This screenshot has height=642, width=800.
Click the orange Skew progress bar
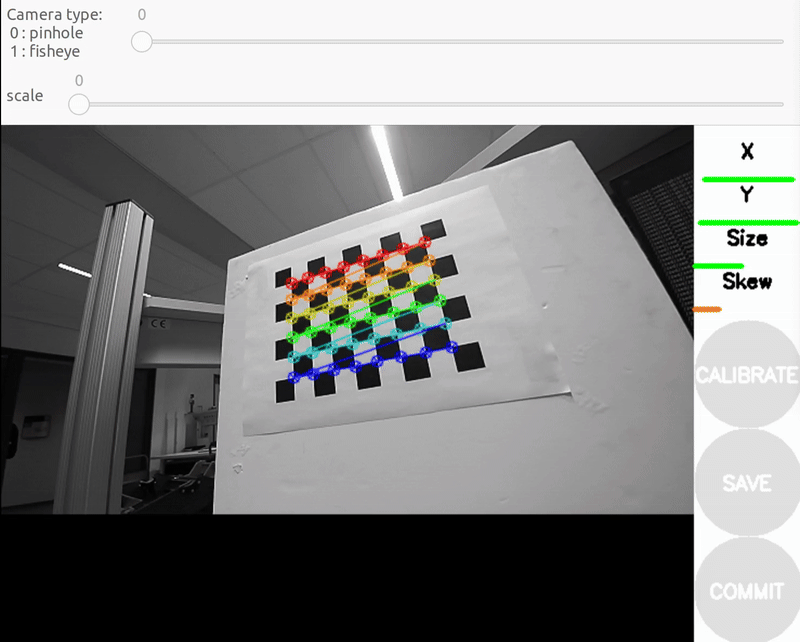pyautogui.click(x=707, y=310)
